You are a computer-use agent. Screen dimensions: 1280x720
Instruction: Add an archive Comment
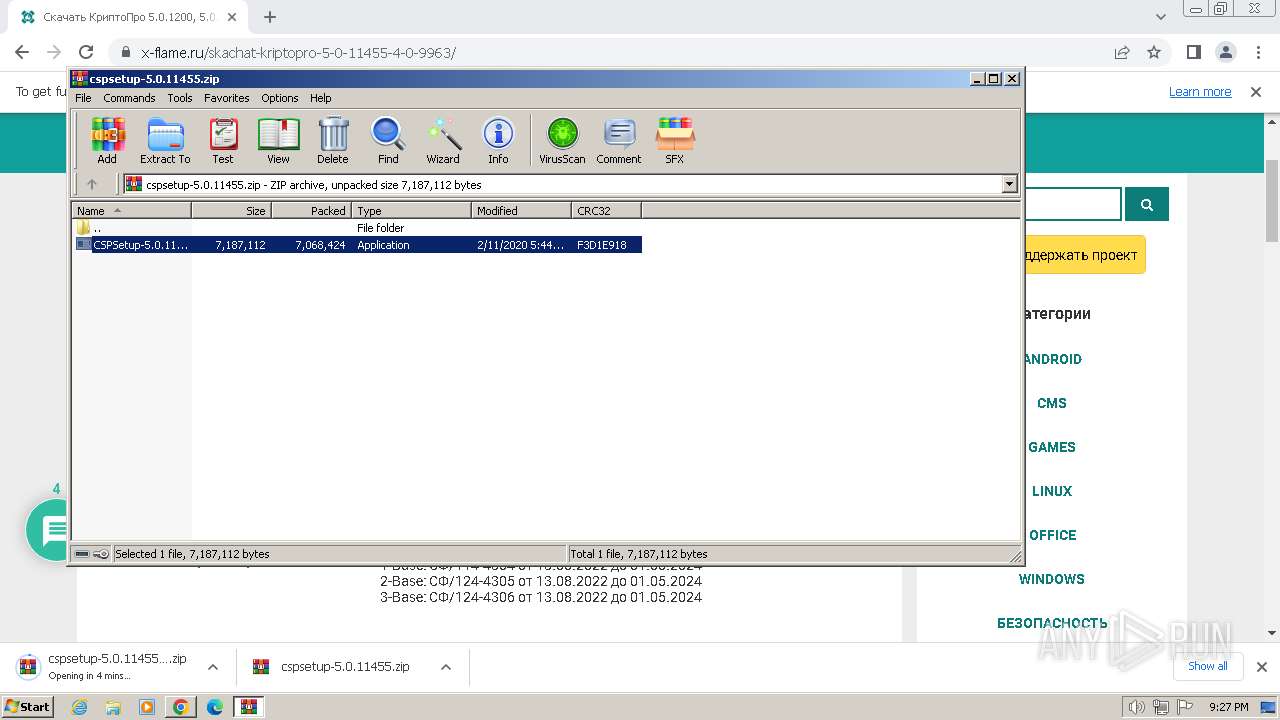(619, 141)
